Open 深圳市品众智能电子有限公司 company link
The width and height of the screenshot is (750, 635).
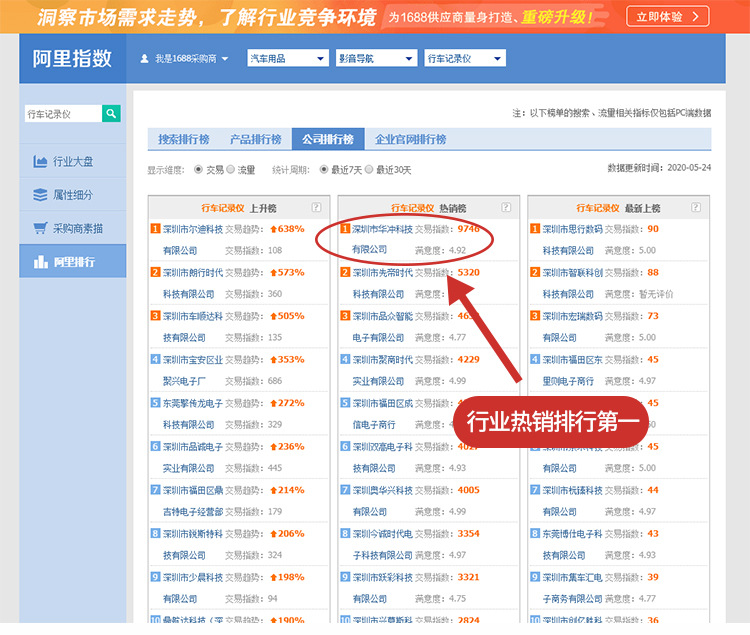click(382, 327)
